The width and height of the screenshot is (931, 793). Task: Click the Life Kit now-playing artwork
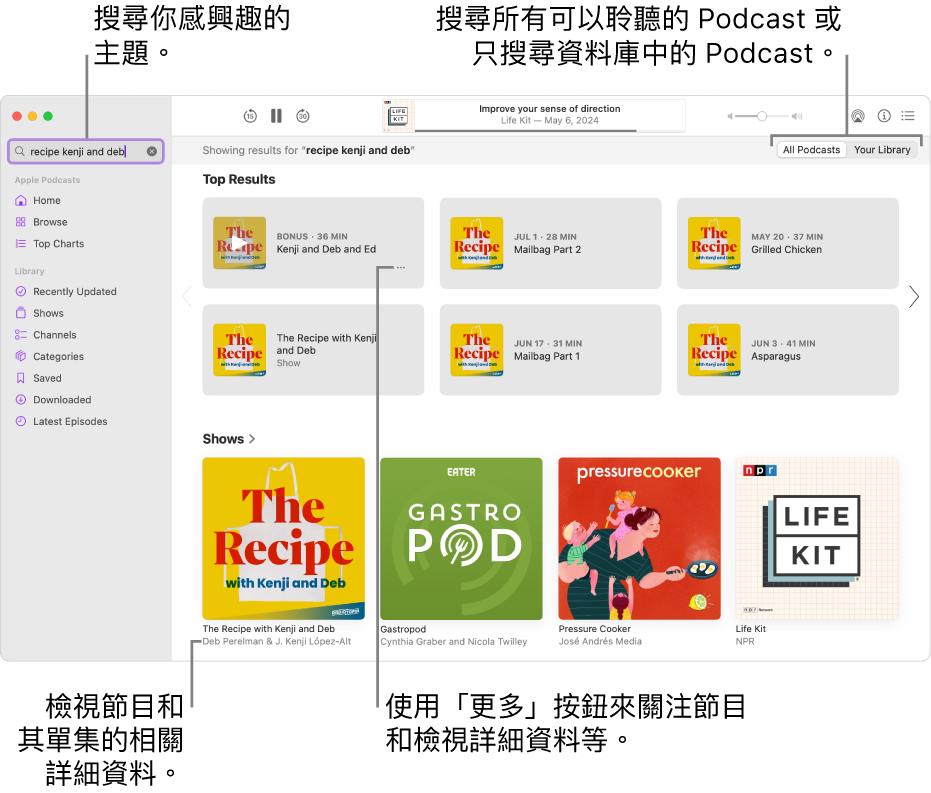point(398,116)
